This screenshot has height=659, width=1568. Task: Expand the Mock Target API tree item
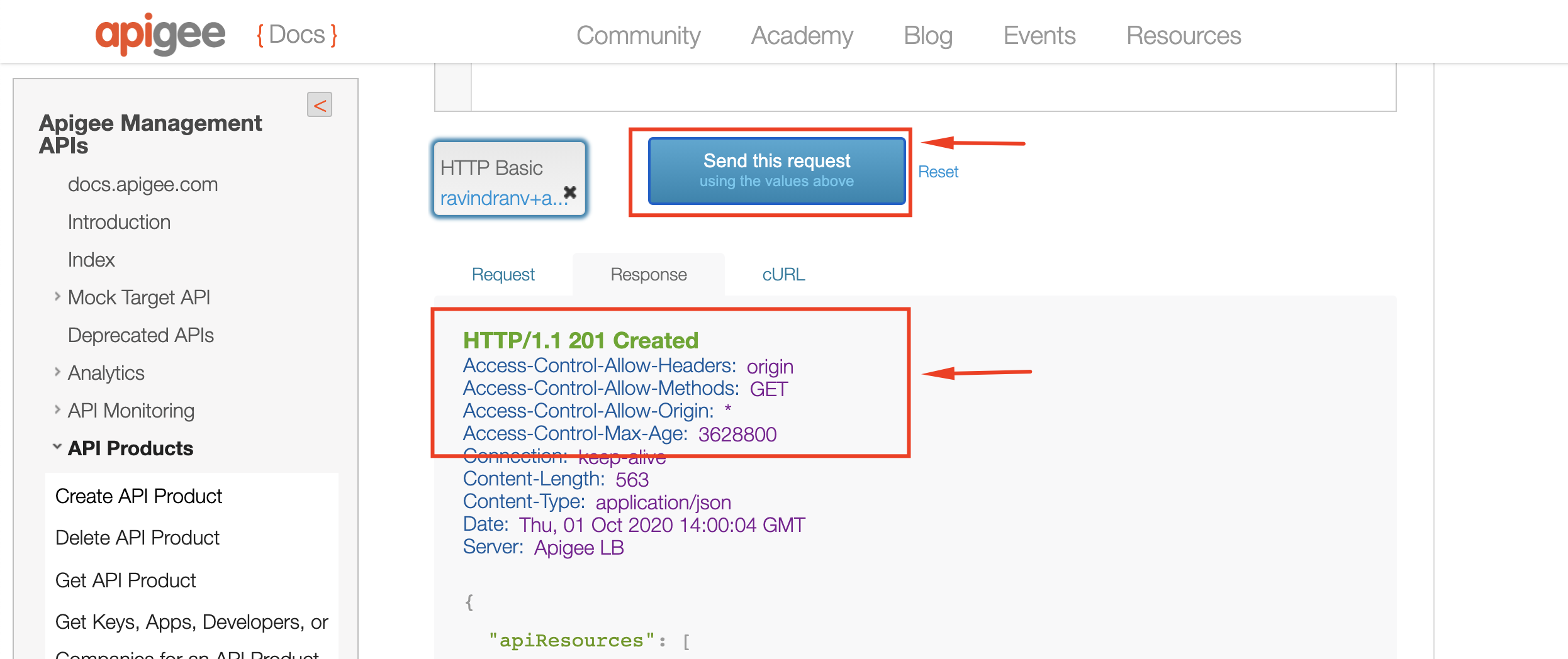pos(57,296)
